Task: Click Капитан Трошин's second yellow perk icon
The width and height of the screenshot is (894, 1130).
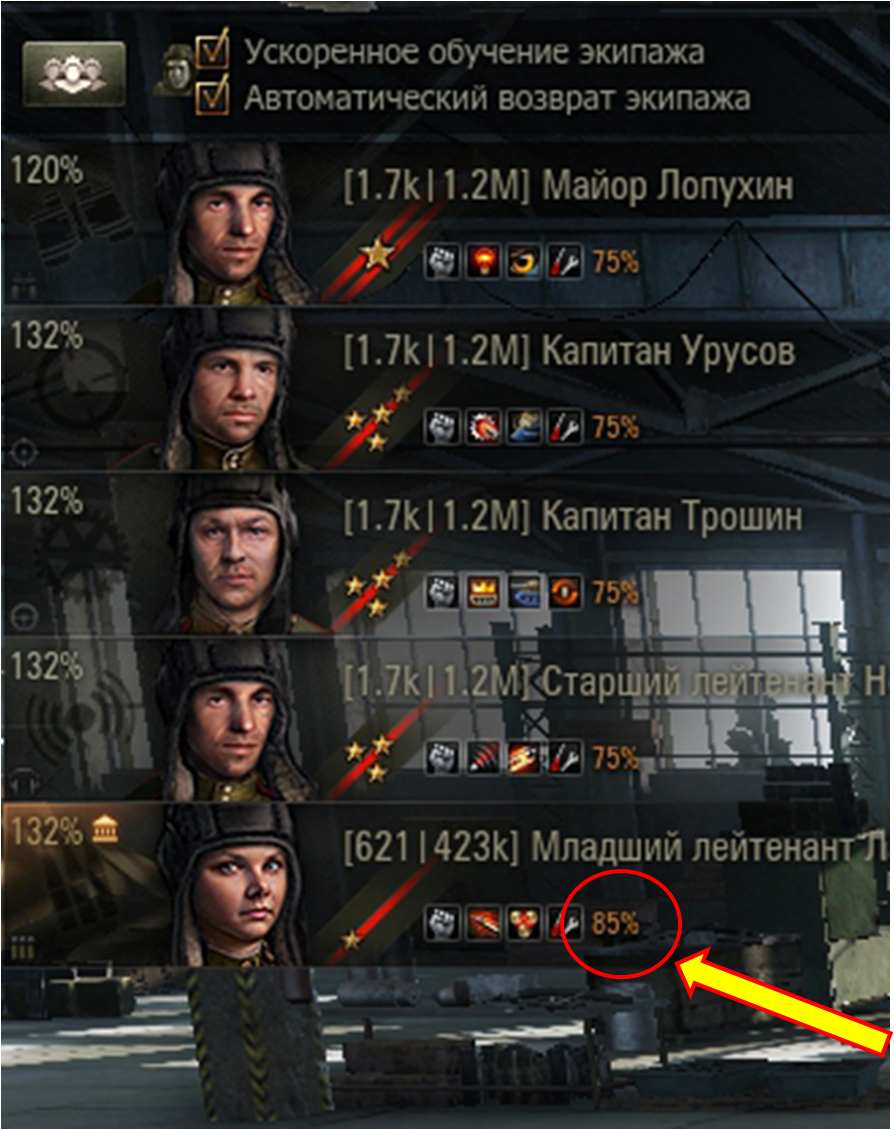Action: 483,592
